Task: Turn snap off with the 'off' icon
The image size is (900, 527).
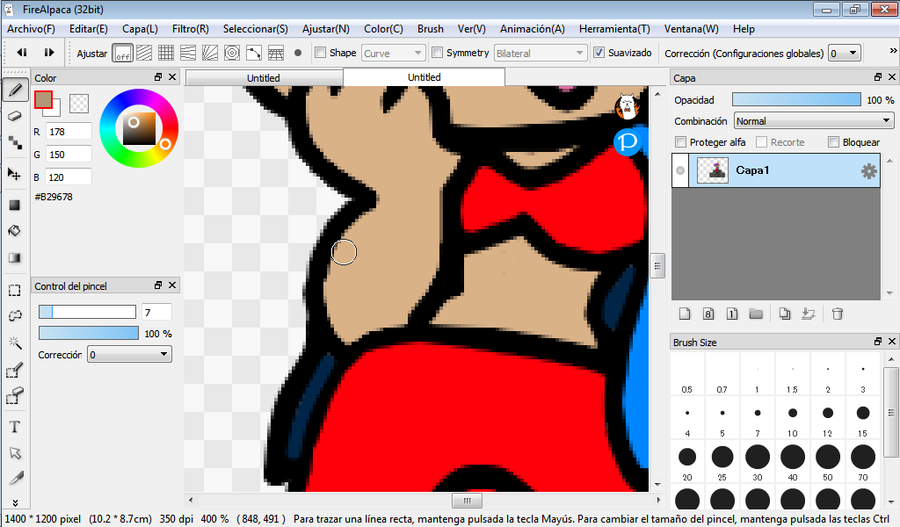Action: point(122,53)
